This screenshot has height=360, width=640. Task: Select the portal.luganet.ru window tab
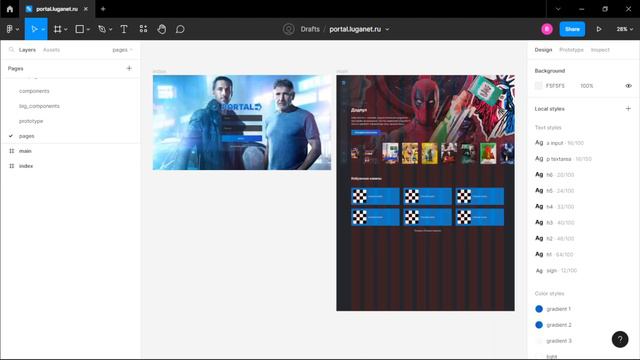[57, 9]
